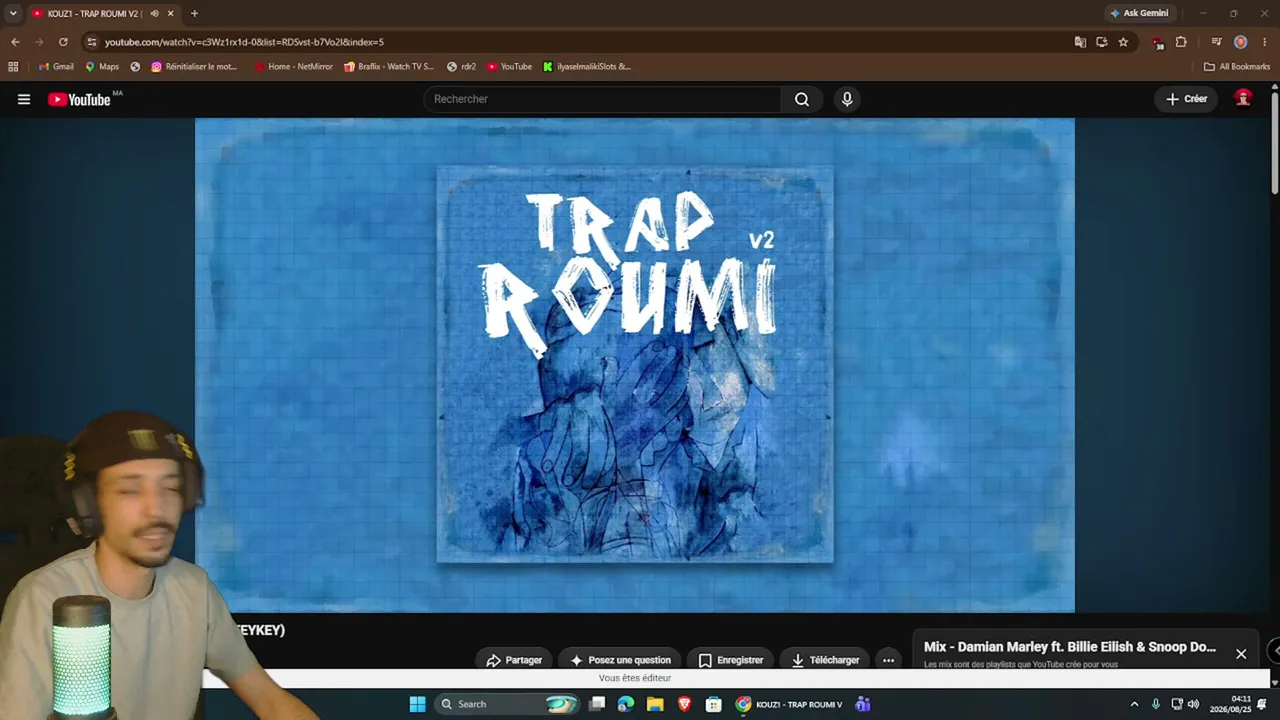Viewport: 1280px width, 720px height.
Task: Open Mix - Damian Marley playlist title
Action: coord(1069,647)
